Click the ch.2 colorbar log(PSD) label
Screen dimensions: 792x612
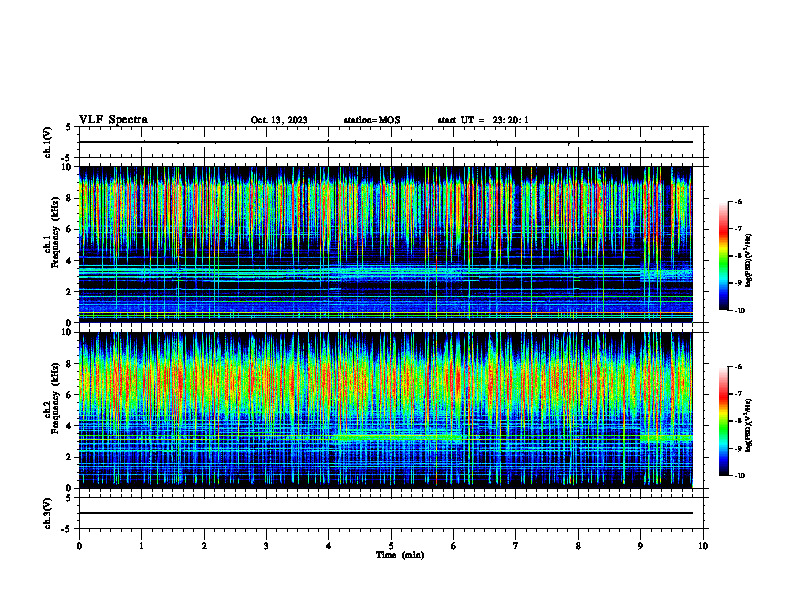749,425
